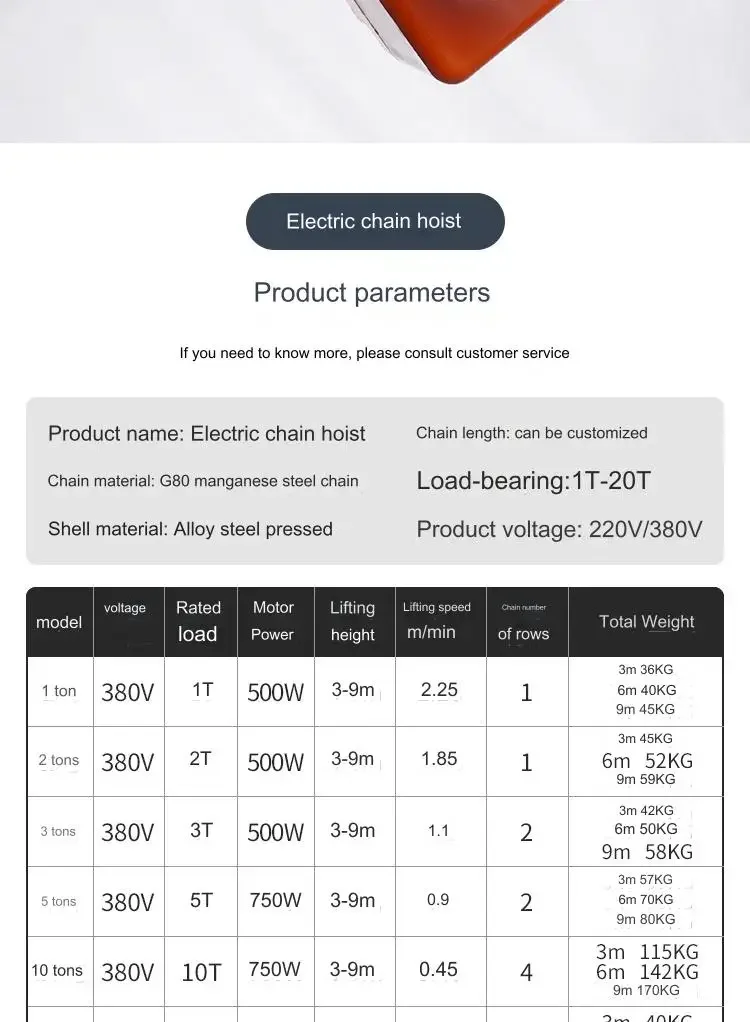The image size is (750, 1022).
Task: Click the Product voltage: 220V/380V text
Action: click(x=559, y=529)
